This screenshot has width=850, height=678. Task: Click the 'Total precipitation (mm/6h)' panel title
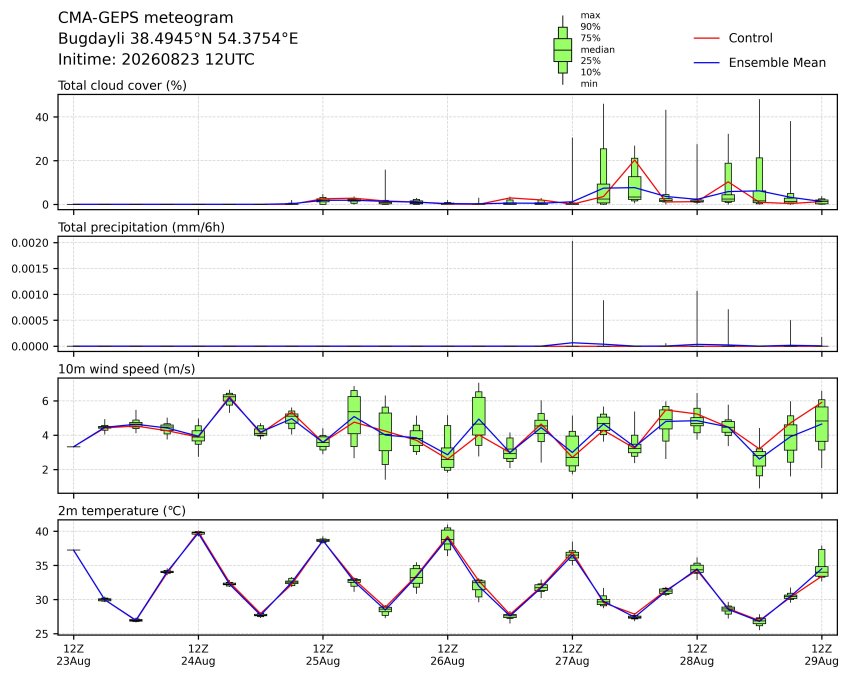[141, 227]
